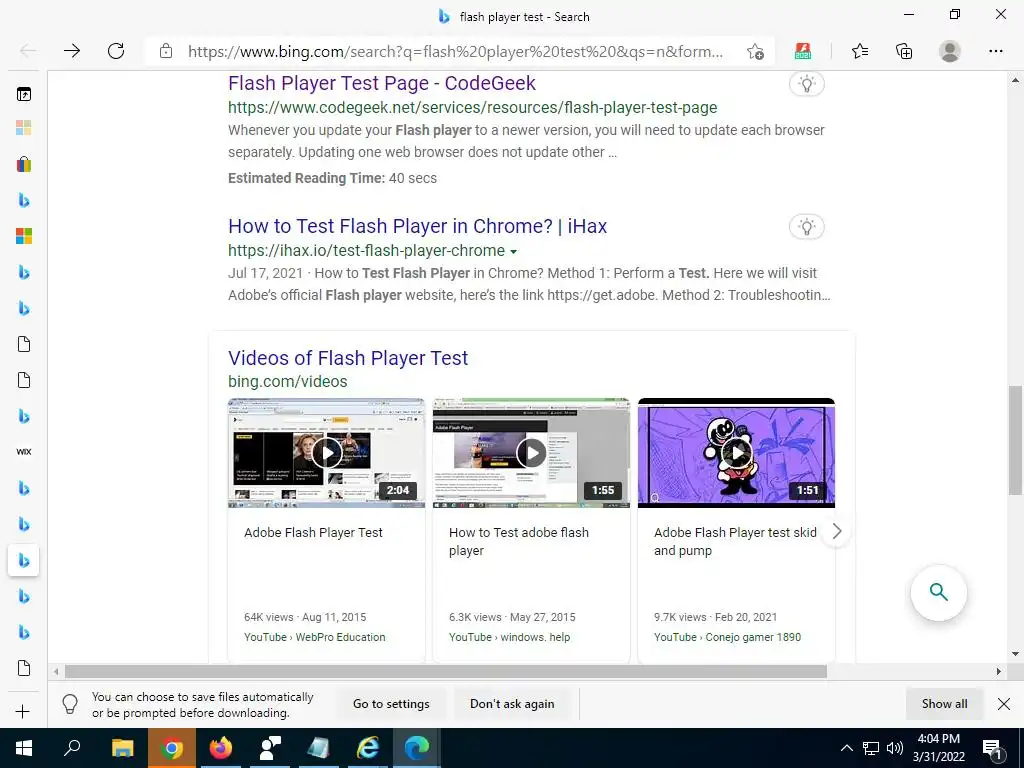Click Show all downloads button
1024x768 pixels.
(944, 704)
